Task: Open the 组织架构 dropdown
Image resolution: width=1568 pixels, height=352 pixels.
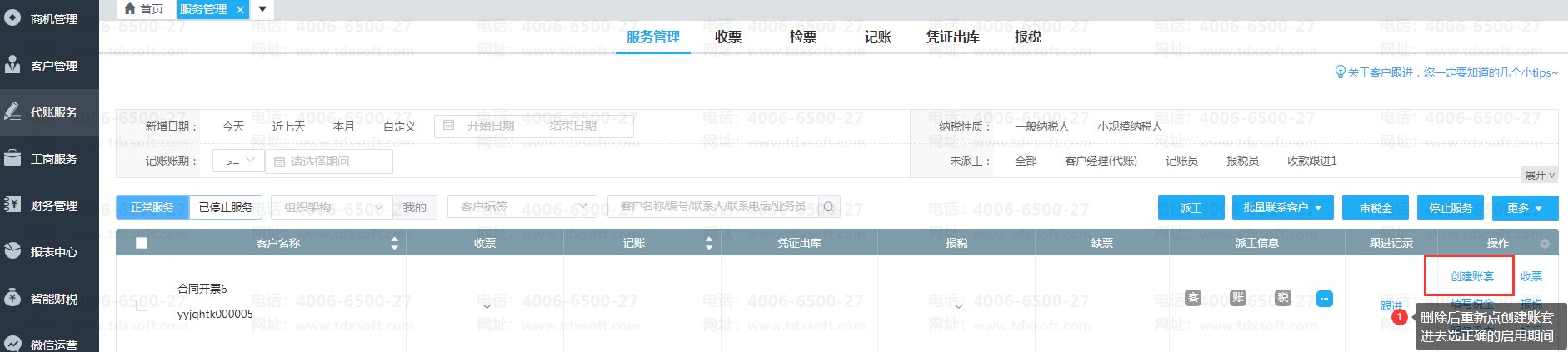Action: tap(332, 207)
